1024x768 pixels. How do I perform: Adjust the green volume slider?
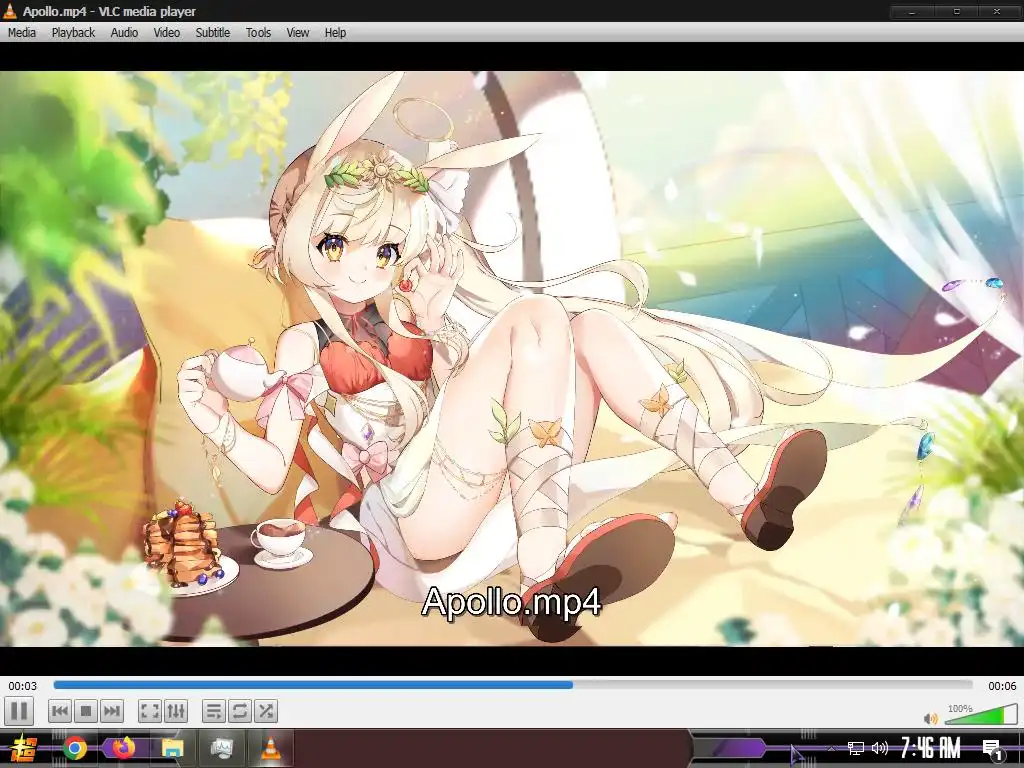[x=981, y=714]
